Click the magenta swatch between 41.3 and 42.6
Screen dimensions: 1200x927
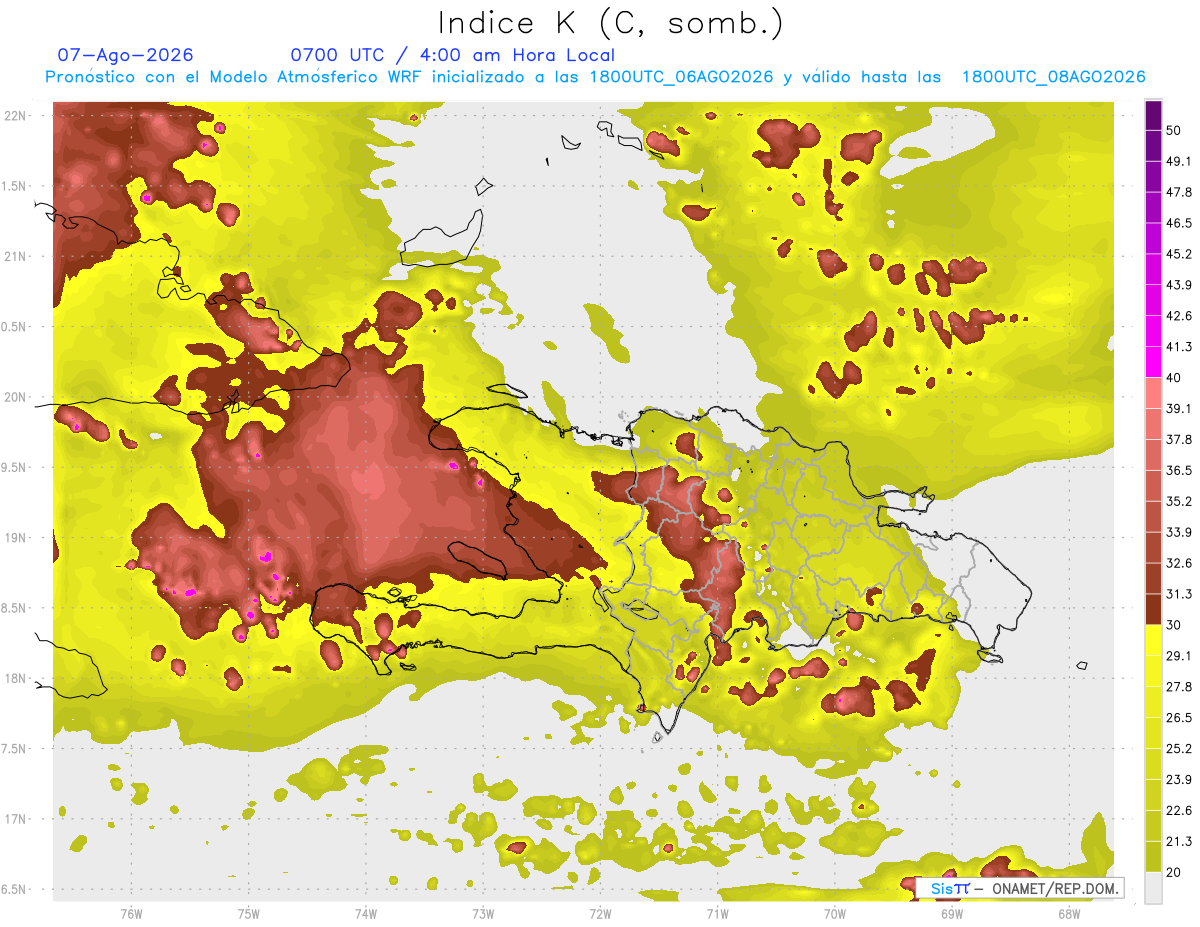pos(1153,331)
